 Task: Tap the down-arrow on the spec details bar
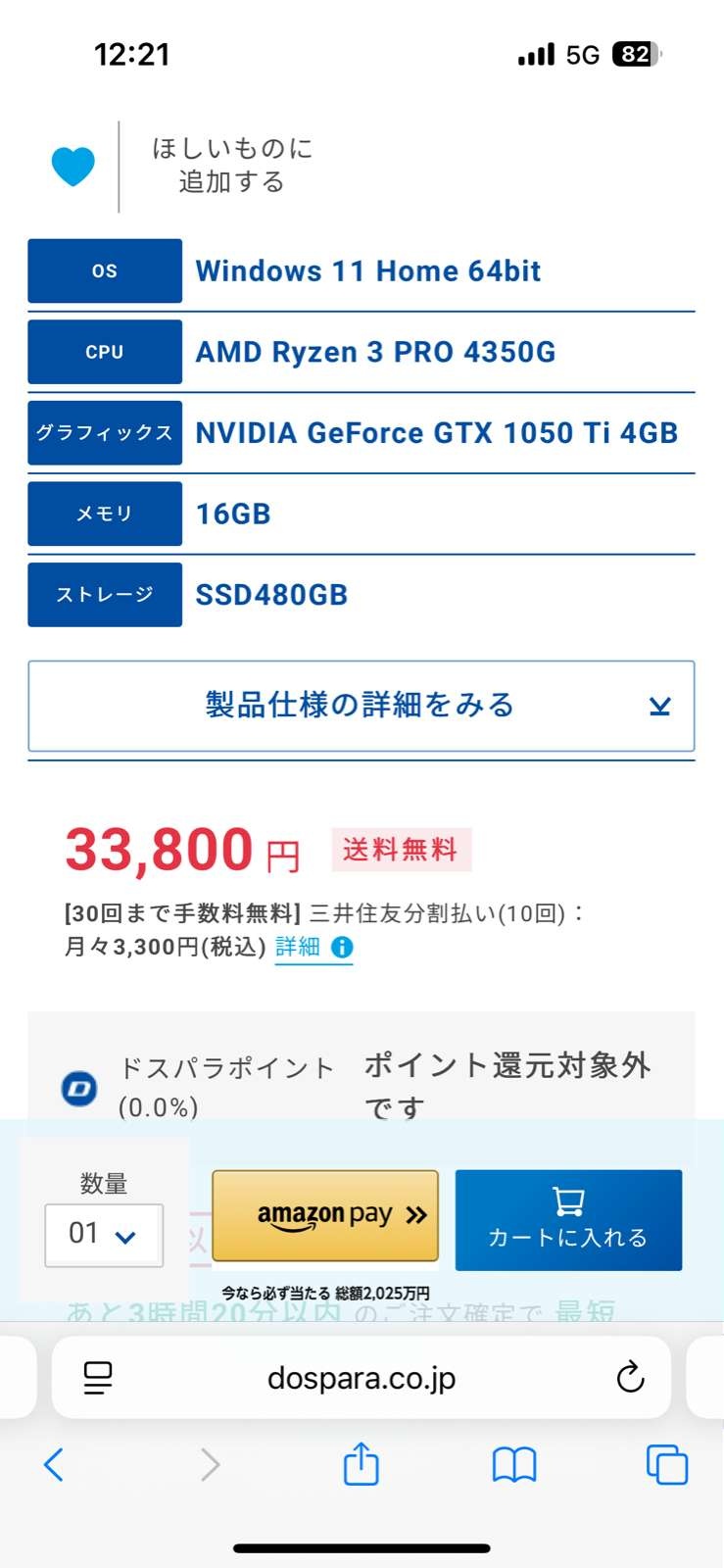click(x=660, y=707)
